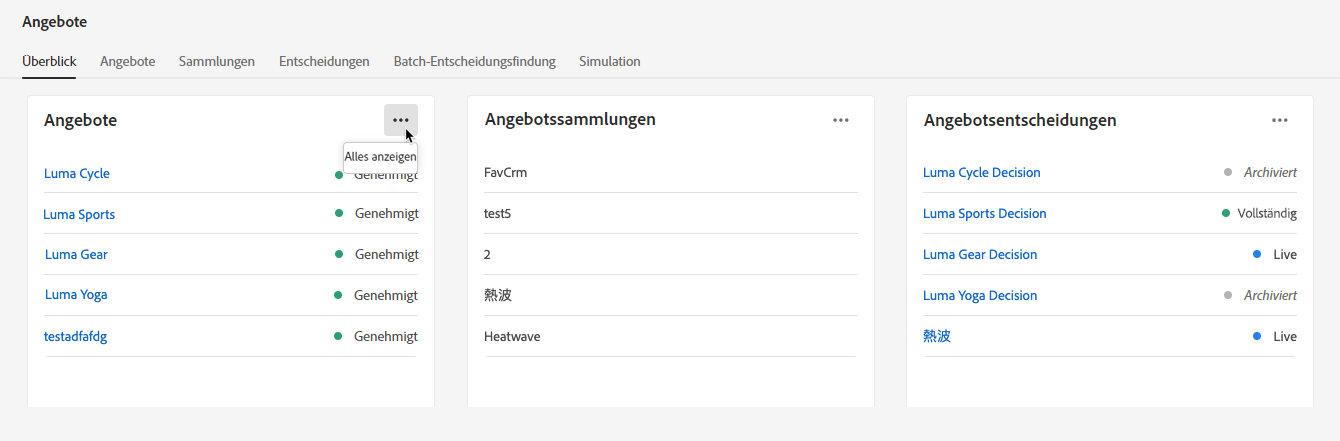Click the Alles anzeigen tooltip option
This screenshot has height=441, width=1340.
[x=380, y=157]
